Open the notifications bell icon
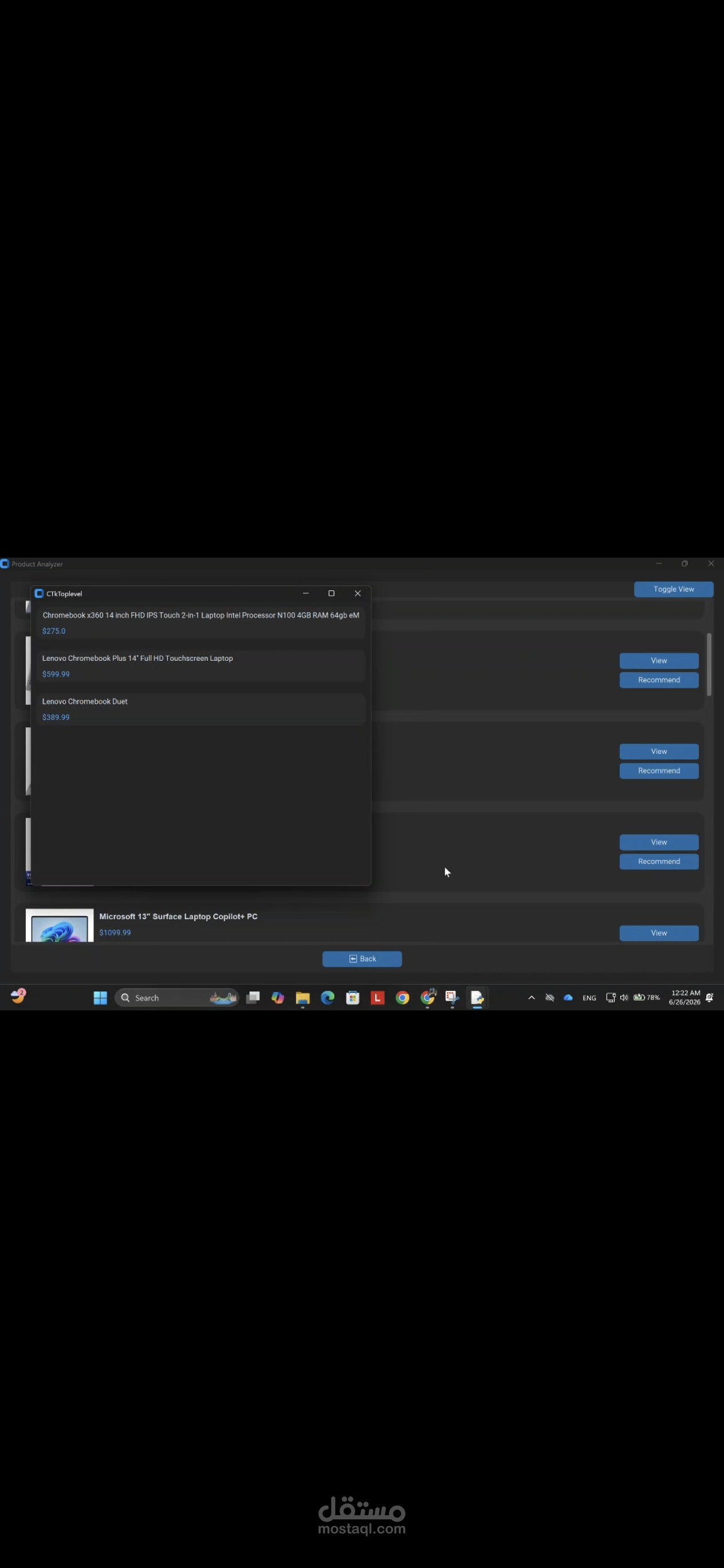Screen dimensions: 724x1568 pyautogui.click(x=710, y=998)
